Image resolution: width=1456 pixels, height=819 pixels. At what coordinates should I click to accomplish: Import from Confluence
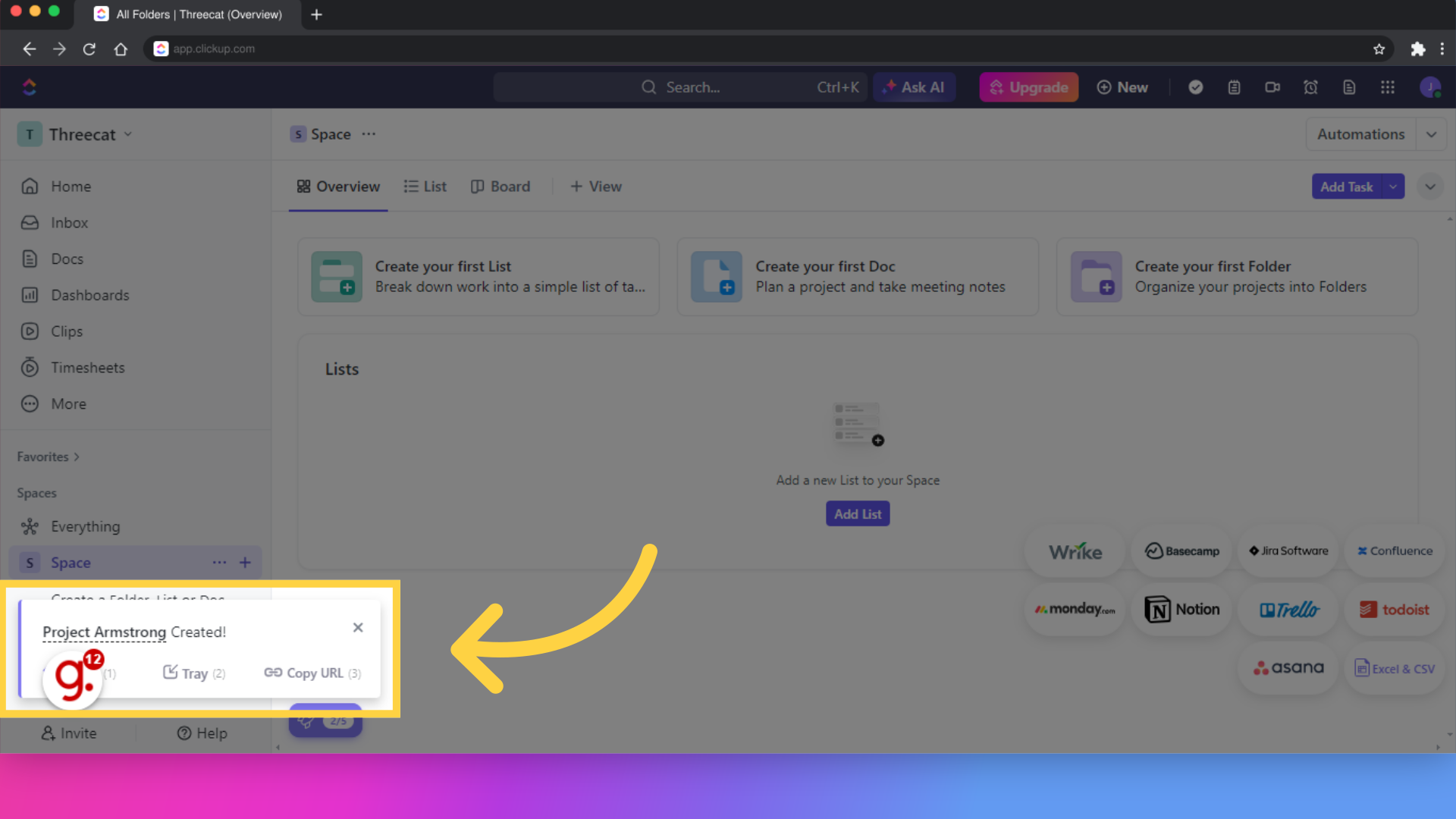pyautogui.click(x=1395, y=551)
